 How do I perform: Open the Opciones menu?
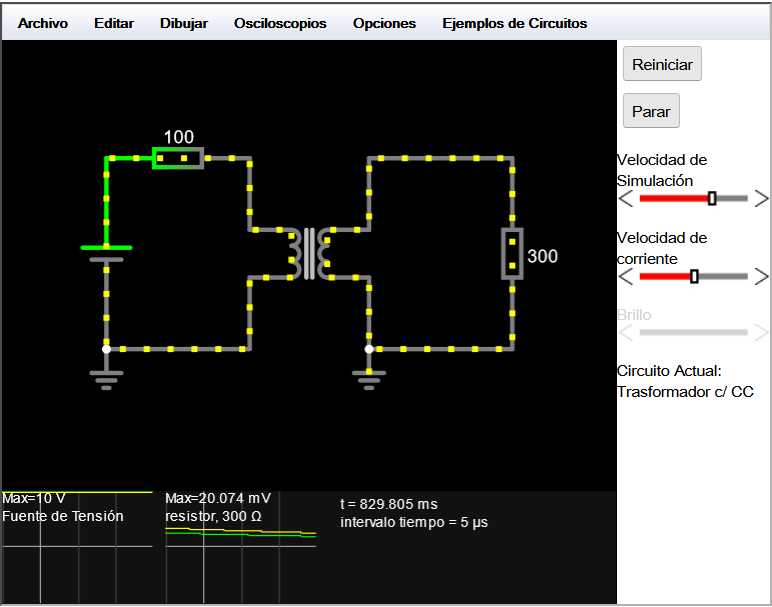[x=384, y=23]
